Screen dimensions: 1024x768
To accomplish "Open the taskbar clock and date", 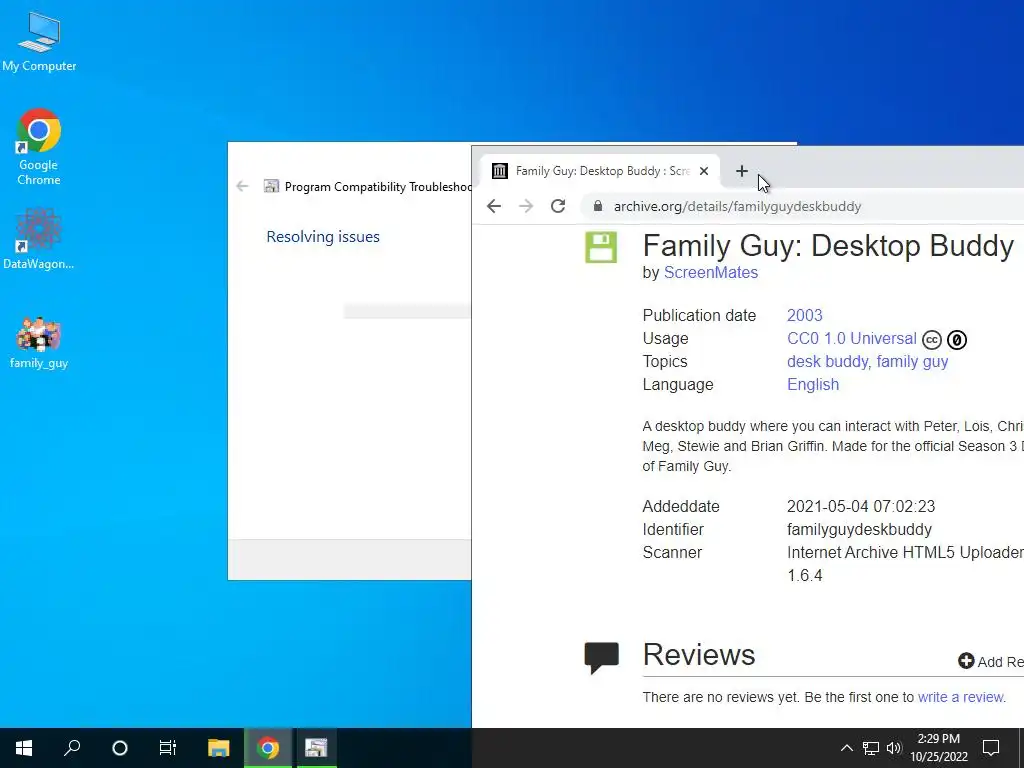I will click(938, 748).
